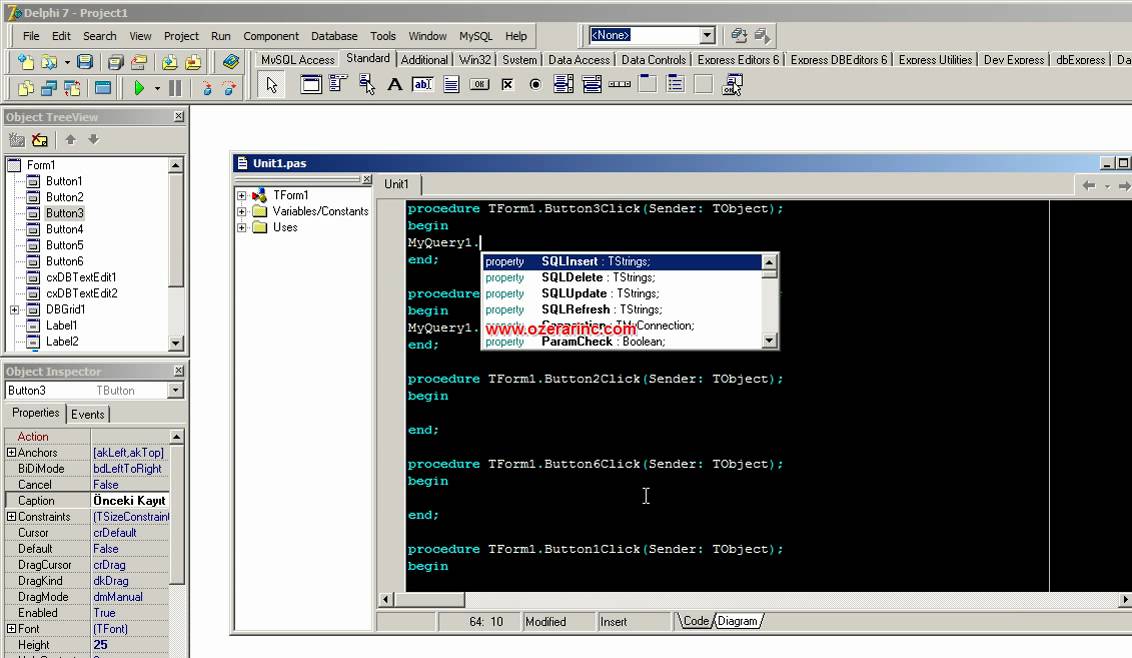Expand Uses node in code explorer
Viewport: 1132px width, 658px height.
click(x=242, y=228)
